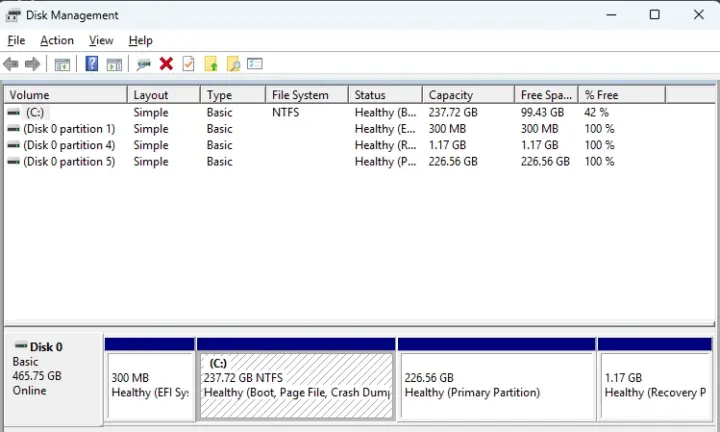720x432 pixels.
Task: Click the Forward arrow toolbar icon
Action: tap(32, 64)
